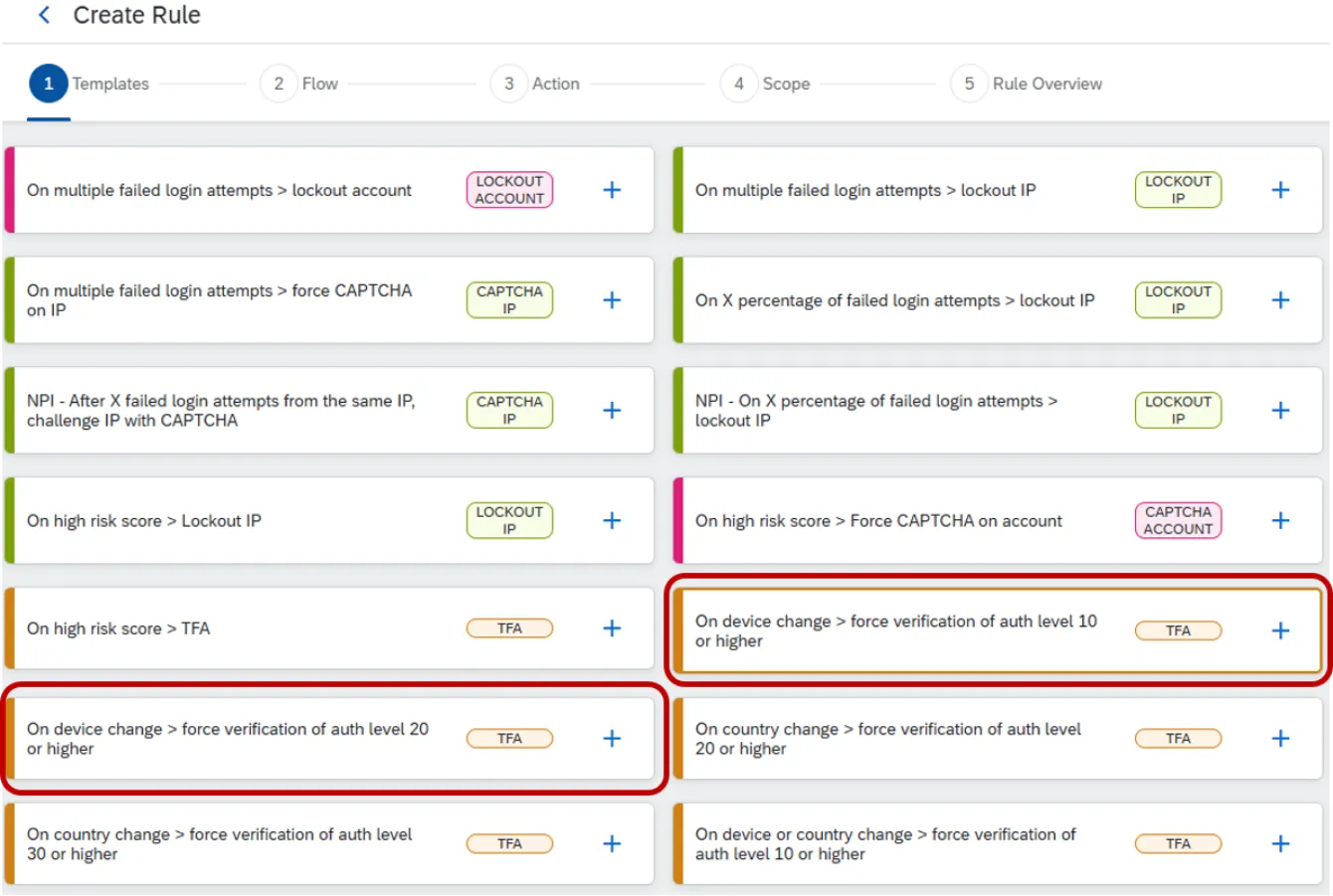
Task: Add the force CAPTCHA on IP template
Action: click(x=612, y=300)
